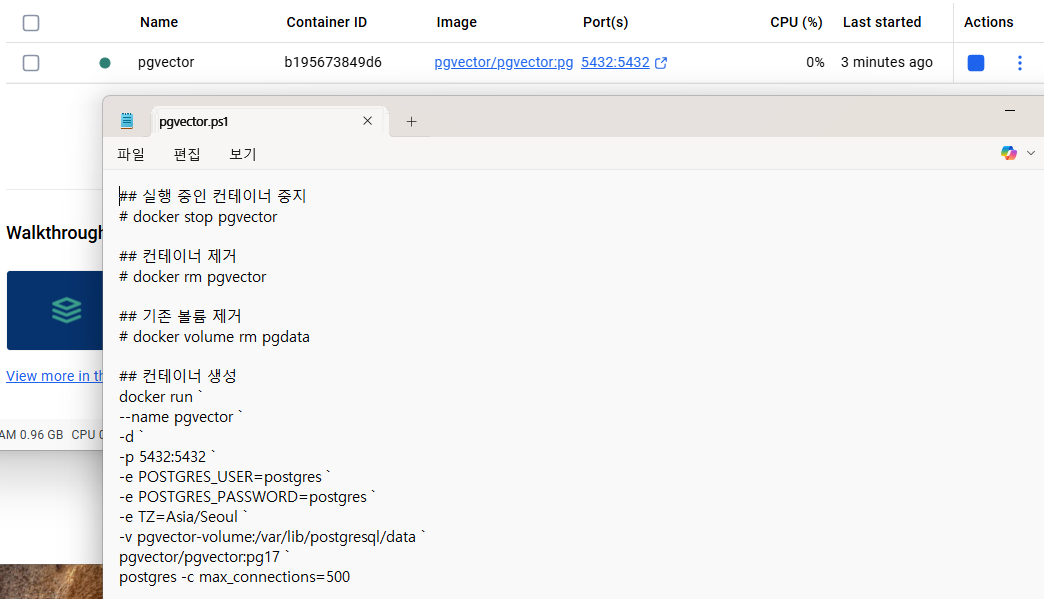Click container ID b195673849d6
Screen dimensions: 1044x599
(x=333, y=62)
